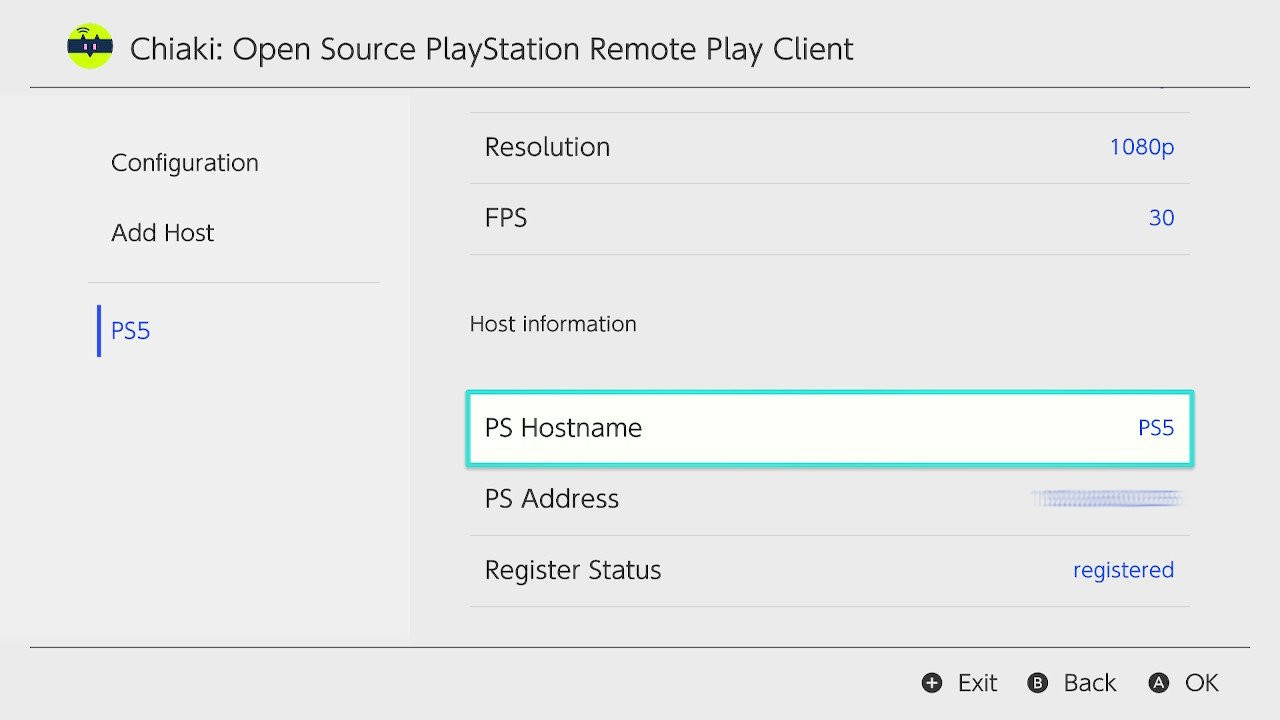Open the FPS setting row
1280x720 pixels.
[x=830, y=219]
